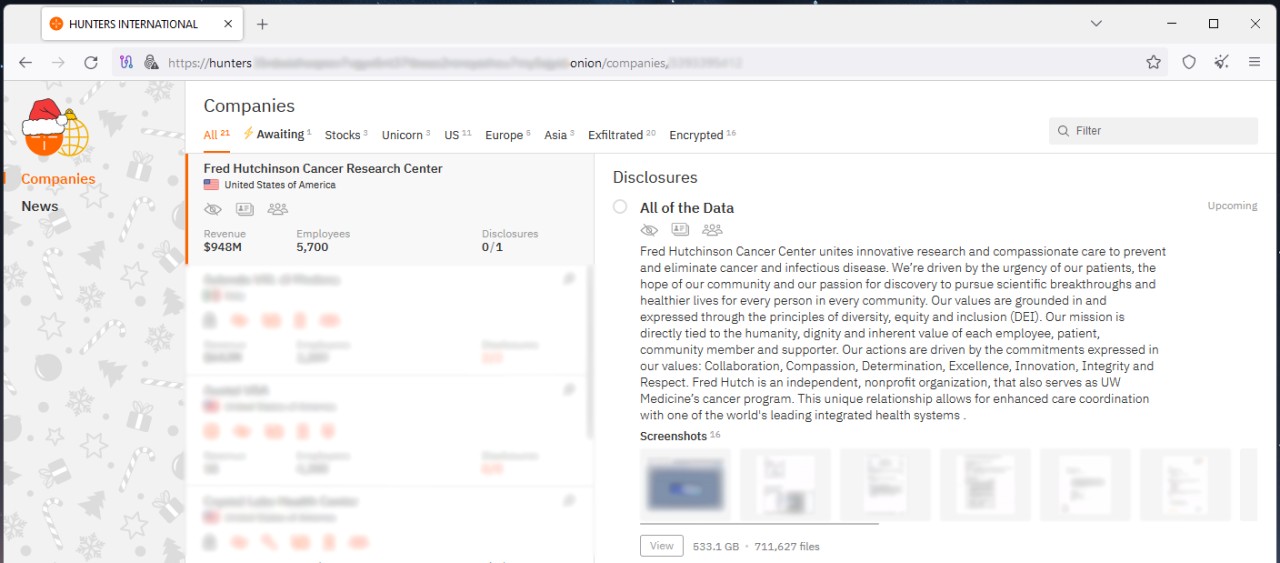Open the browser hamburger application menu
Screen dimensions: 1280x563
(x=1254, y=62)
